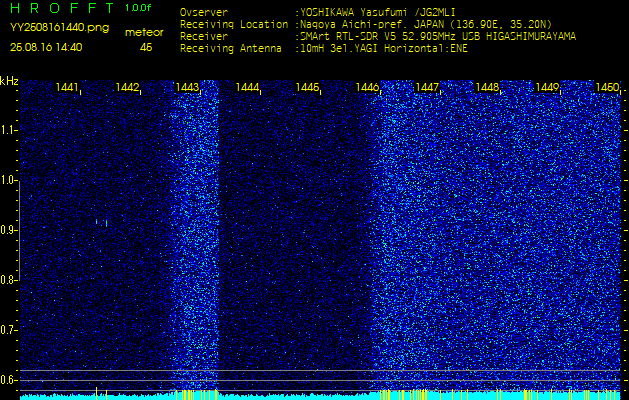Click the 1448 time marker
Screen dimensions: 629x400
click(x=487, y=87)
